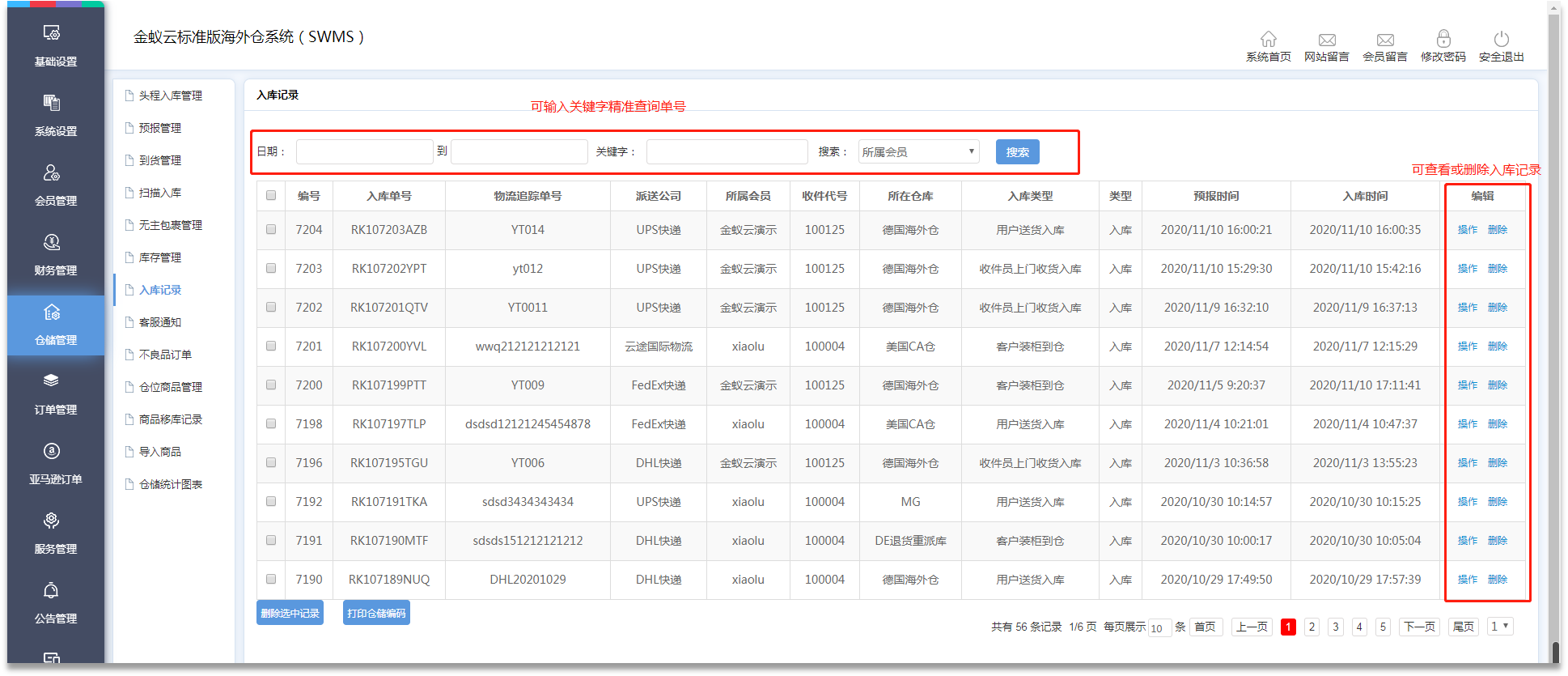Open 库存管理 in the submenu
The width and height of the screenshot is (1568, 676).
(160, 257)
